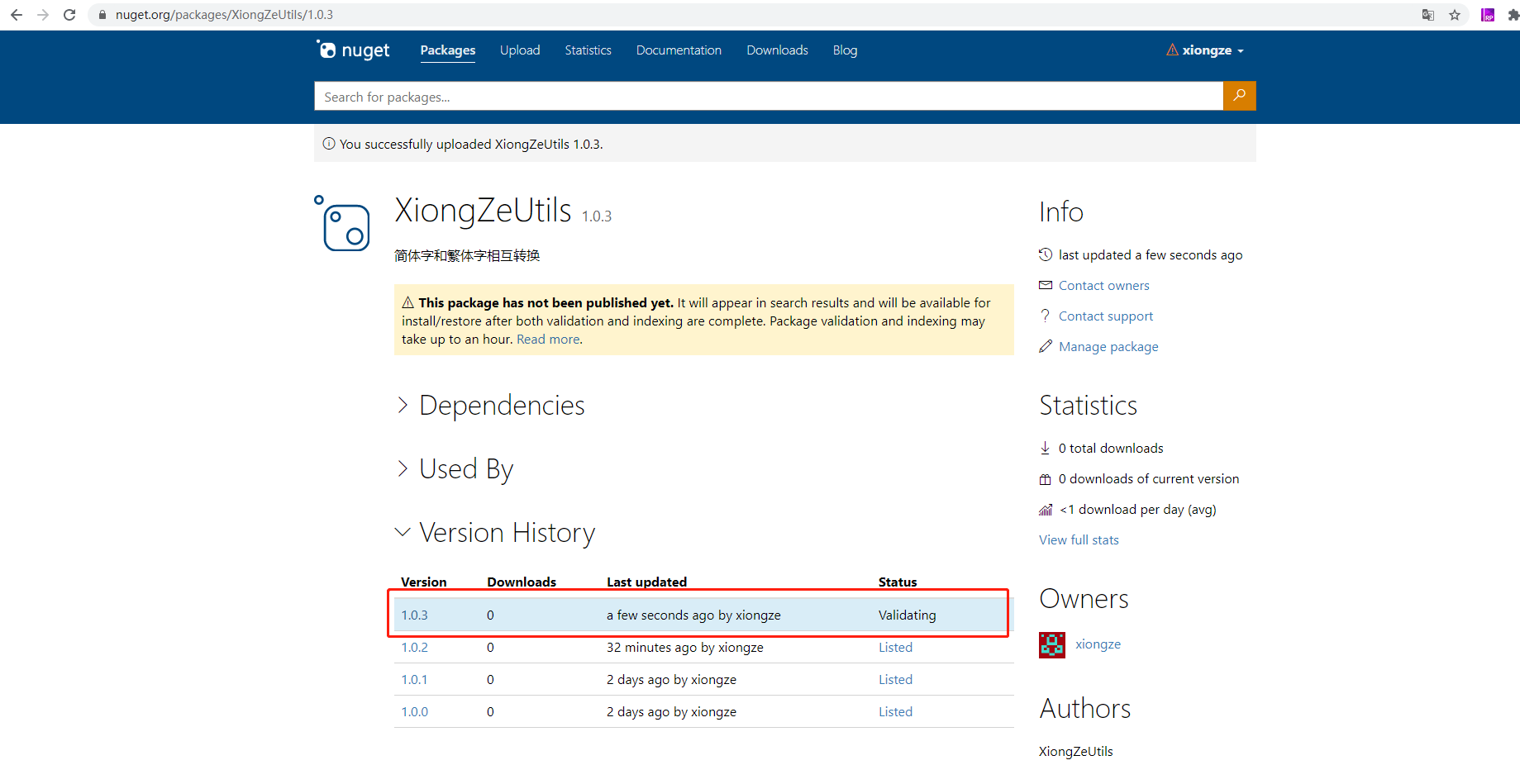Open Downloads in the nav bar

[x=778, y=50]
